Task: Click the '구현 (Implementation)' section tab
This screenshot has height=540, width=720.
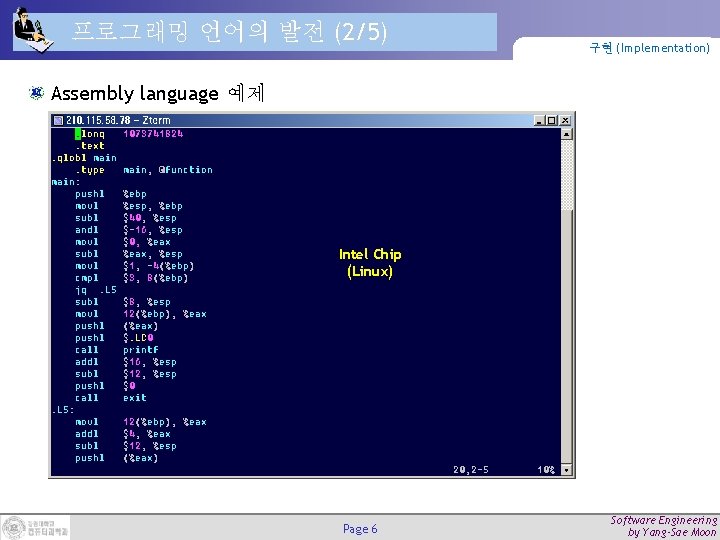Action: 649,48
